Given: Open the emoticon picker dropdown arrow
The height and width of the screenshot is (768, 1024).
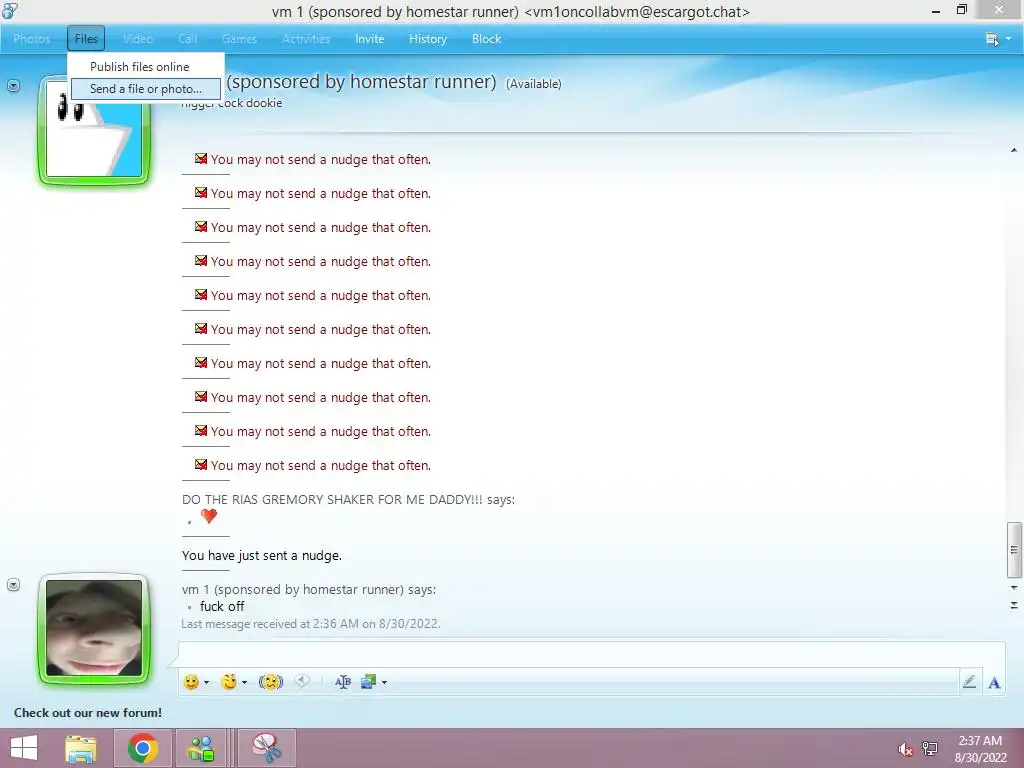Looking at the screenshot, I should click(206, 682).
